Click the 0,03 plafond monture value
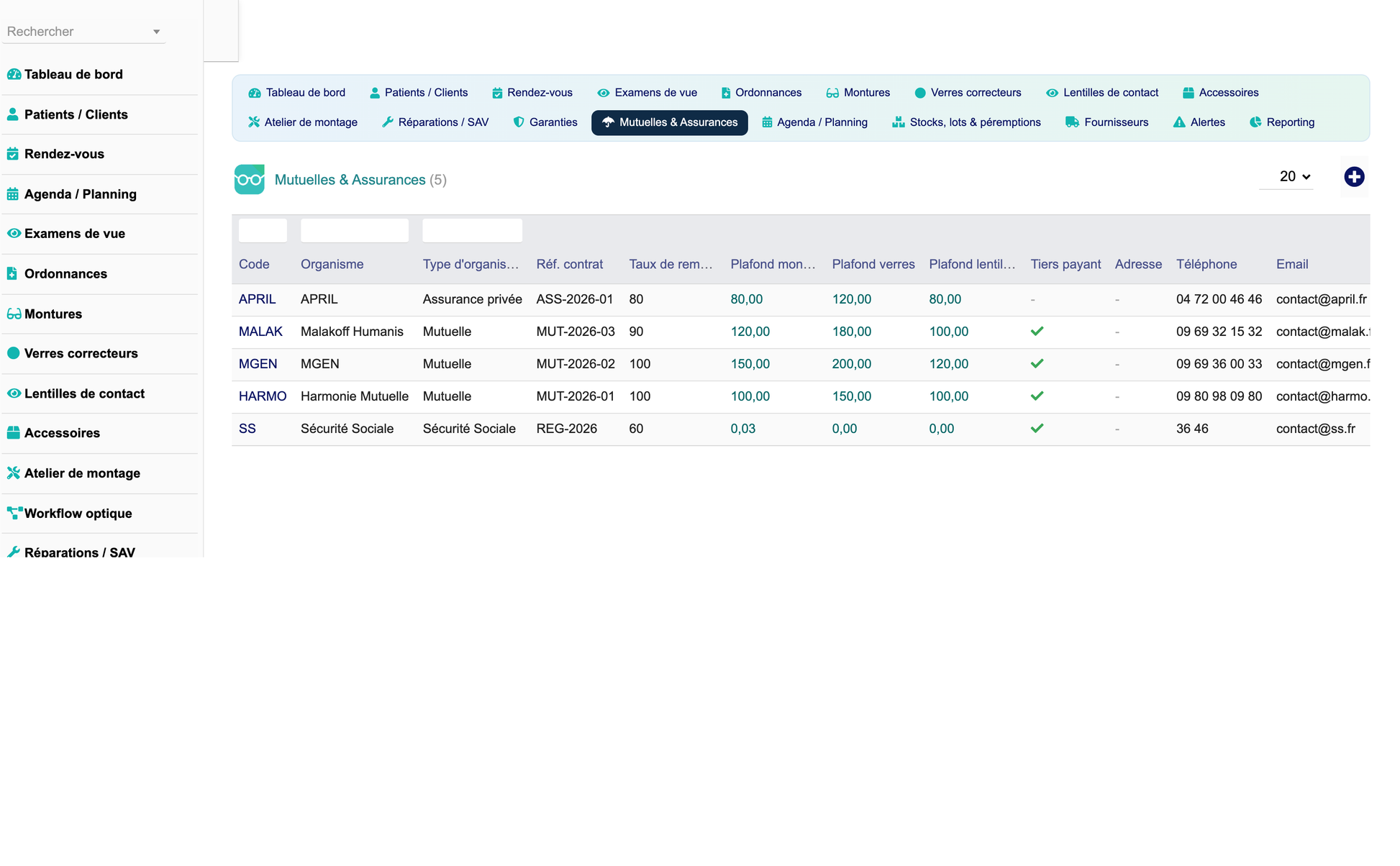1400x866 pixels. tap(743, 429)
